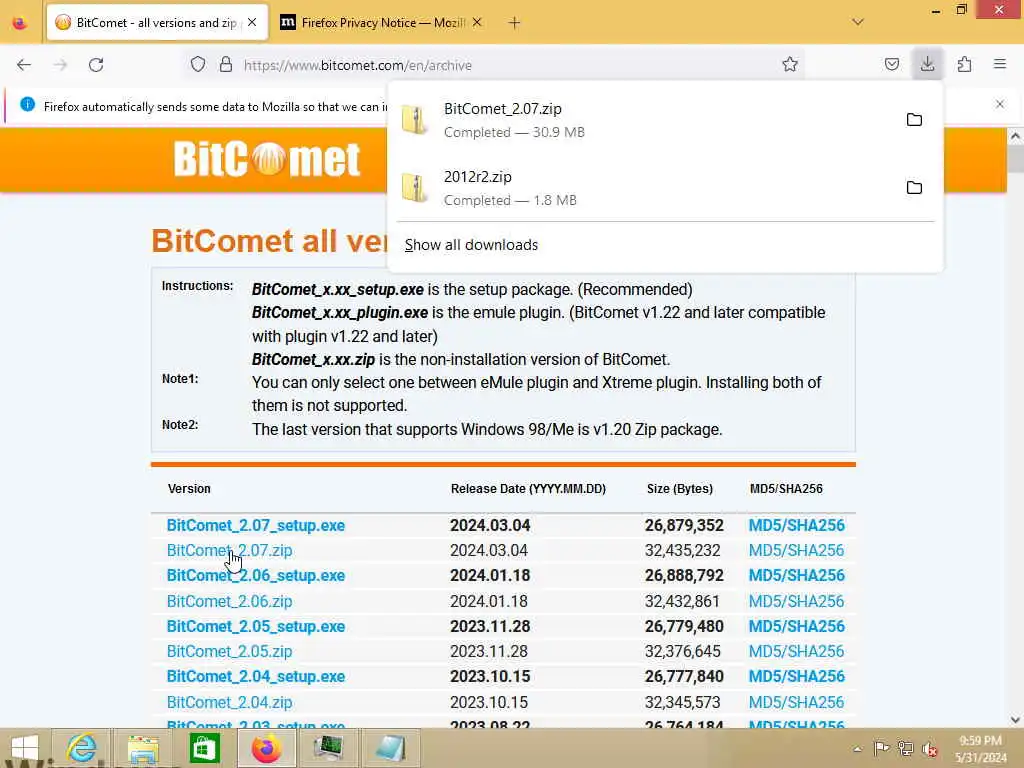Show 2012r2.zip in its folder

(914, 187)
